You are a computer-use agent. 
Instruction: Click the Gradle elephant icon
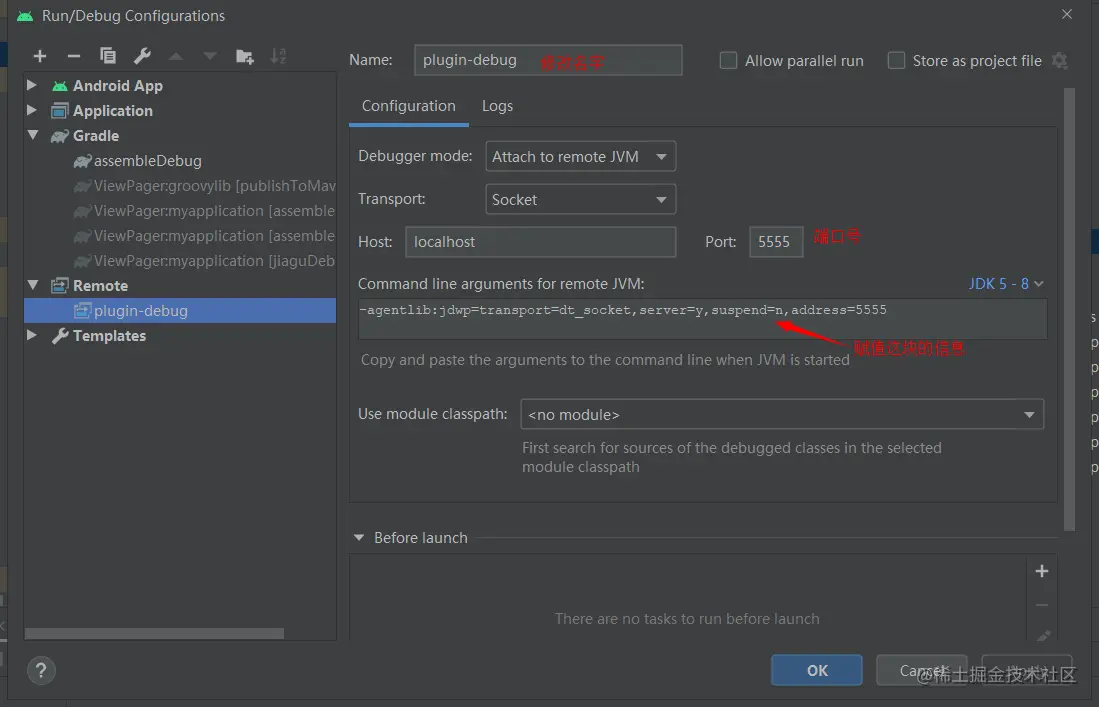[x=60, y=136]
